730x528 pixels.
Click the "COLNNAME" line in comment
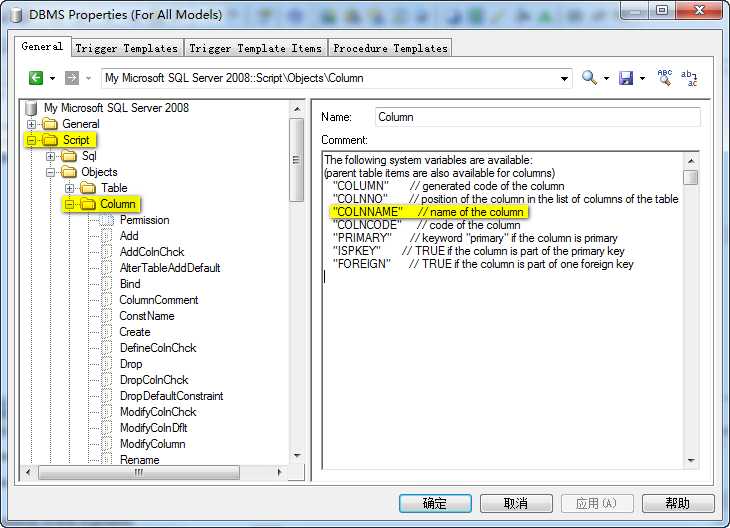point(428,212)
